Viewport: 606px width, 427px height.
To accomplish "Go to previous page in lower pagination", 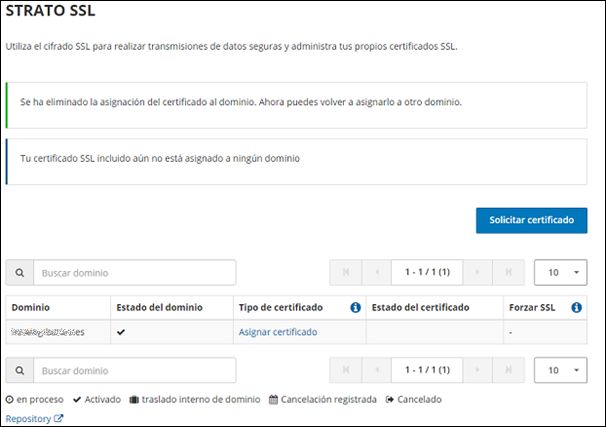I will (x=377, y=370).
